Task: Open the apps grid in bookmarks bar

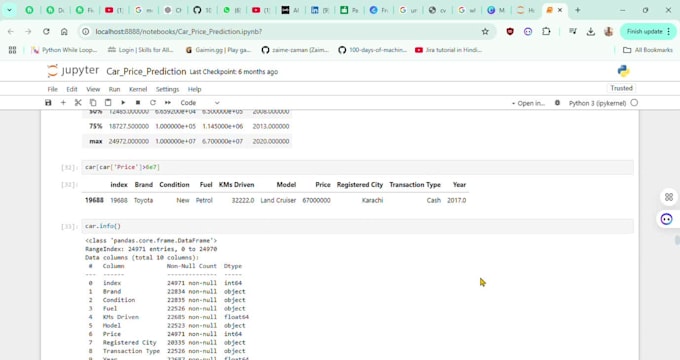Action: 12,50
